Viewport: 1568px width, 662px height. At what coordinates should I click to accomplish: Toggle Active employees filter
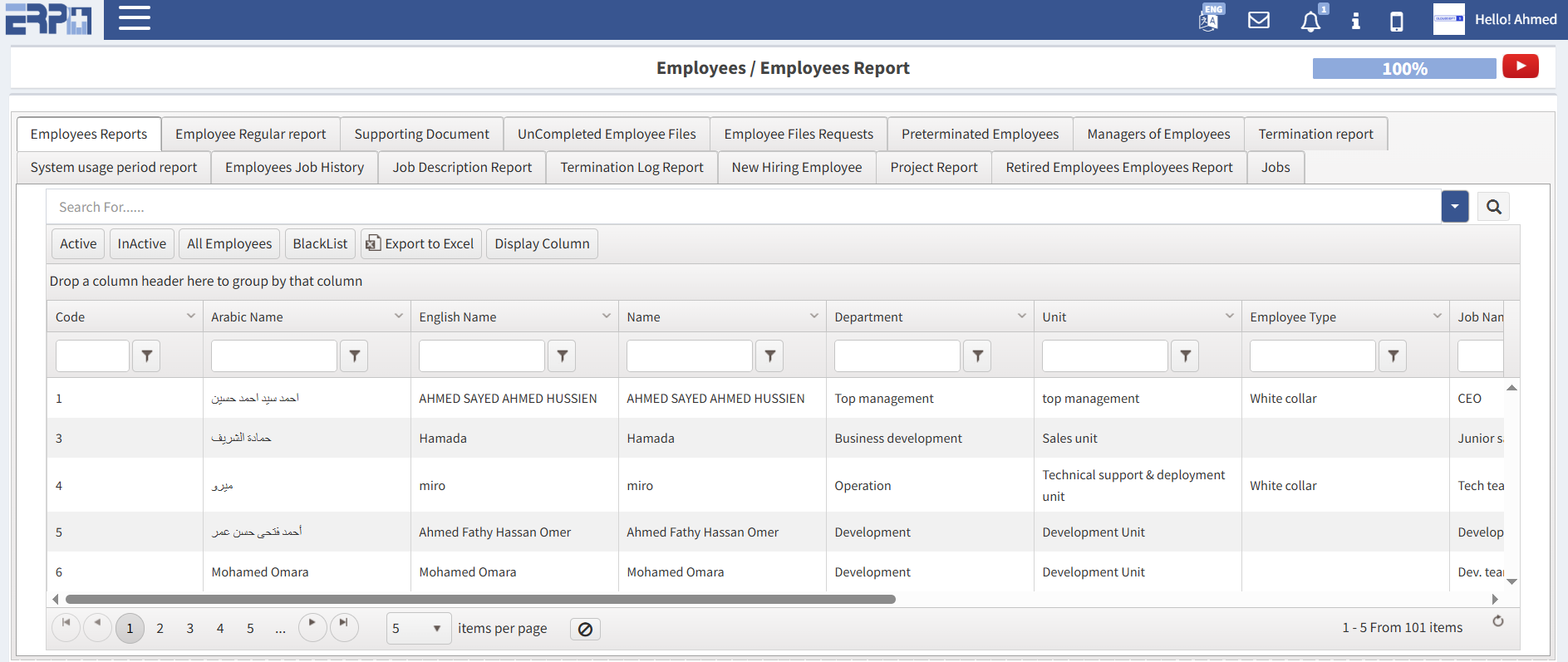(x=78, y=243)
